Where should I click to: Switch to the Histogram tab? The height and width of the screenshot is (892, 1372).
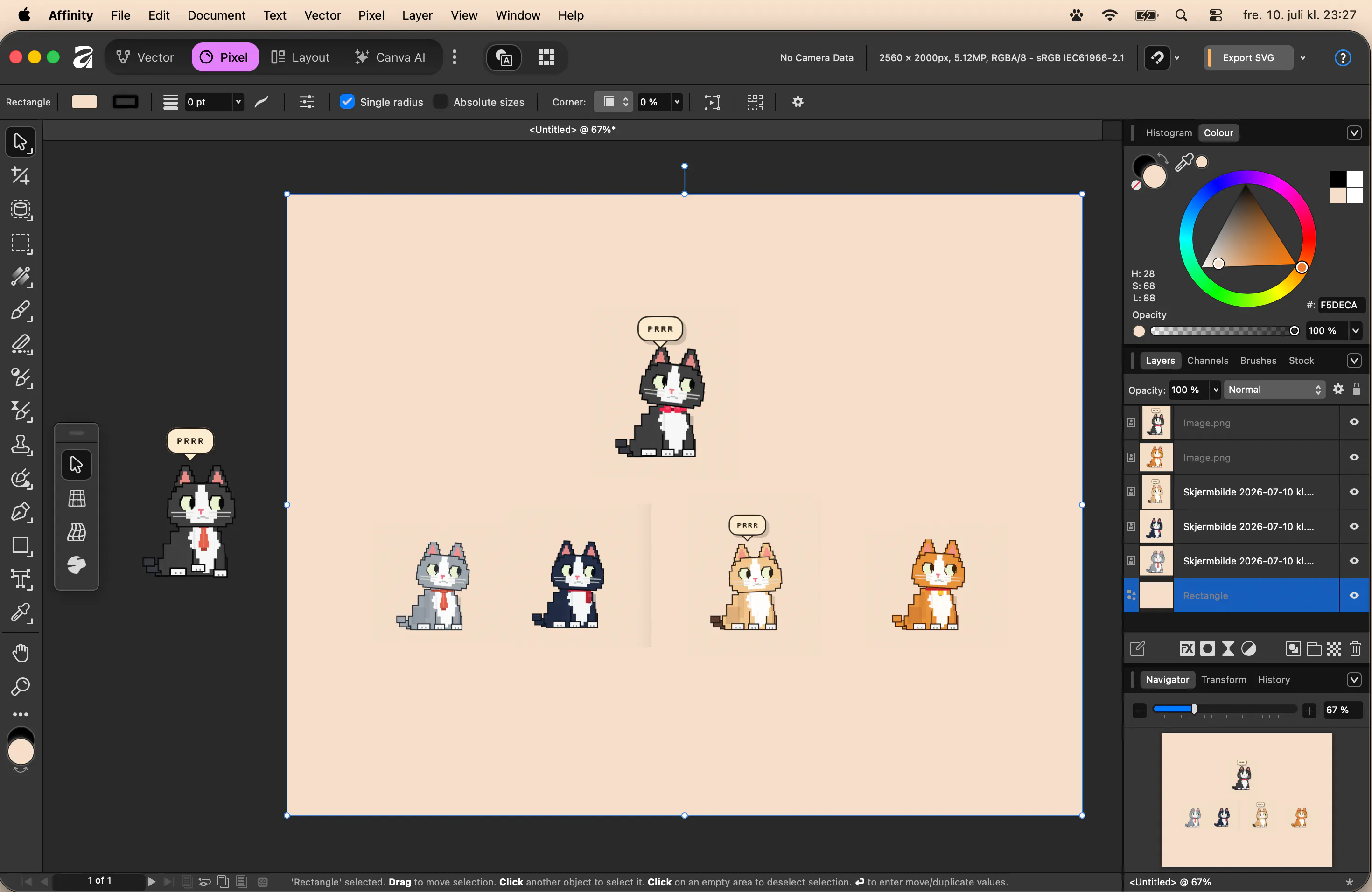point(1169,133)
